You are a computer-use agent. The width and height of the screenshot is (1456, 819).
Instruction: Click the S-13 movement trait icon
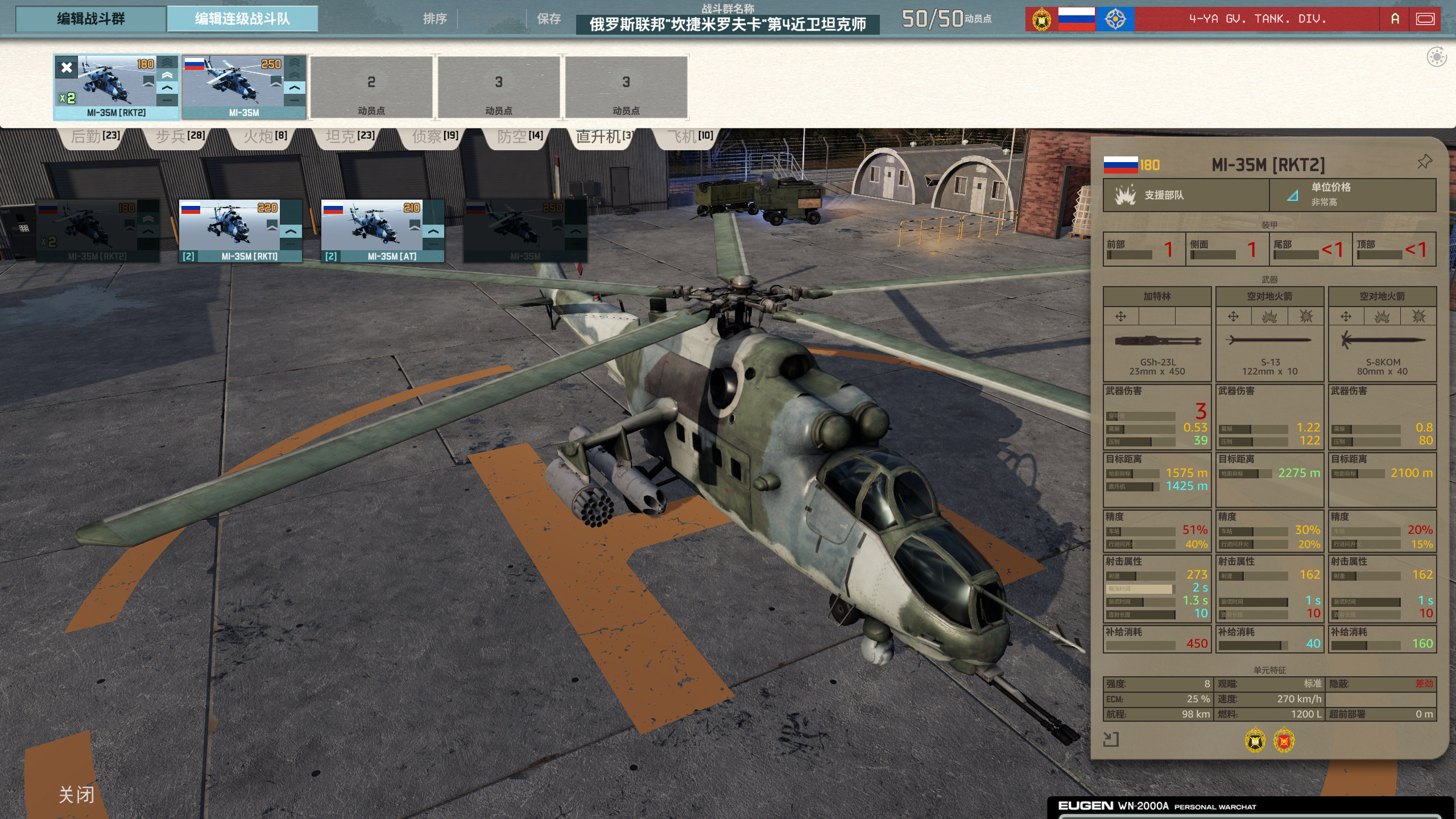pos(1233,317)
